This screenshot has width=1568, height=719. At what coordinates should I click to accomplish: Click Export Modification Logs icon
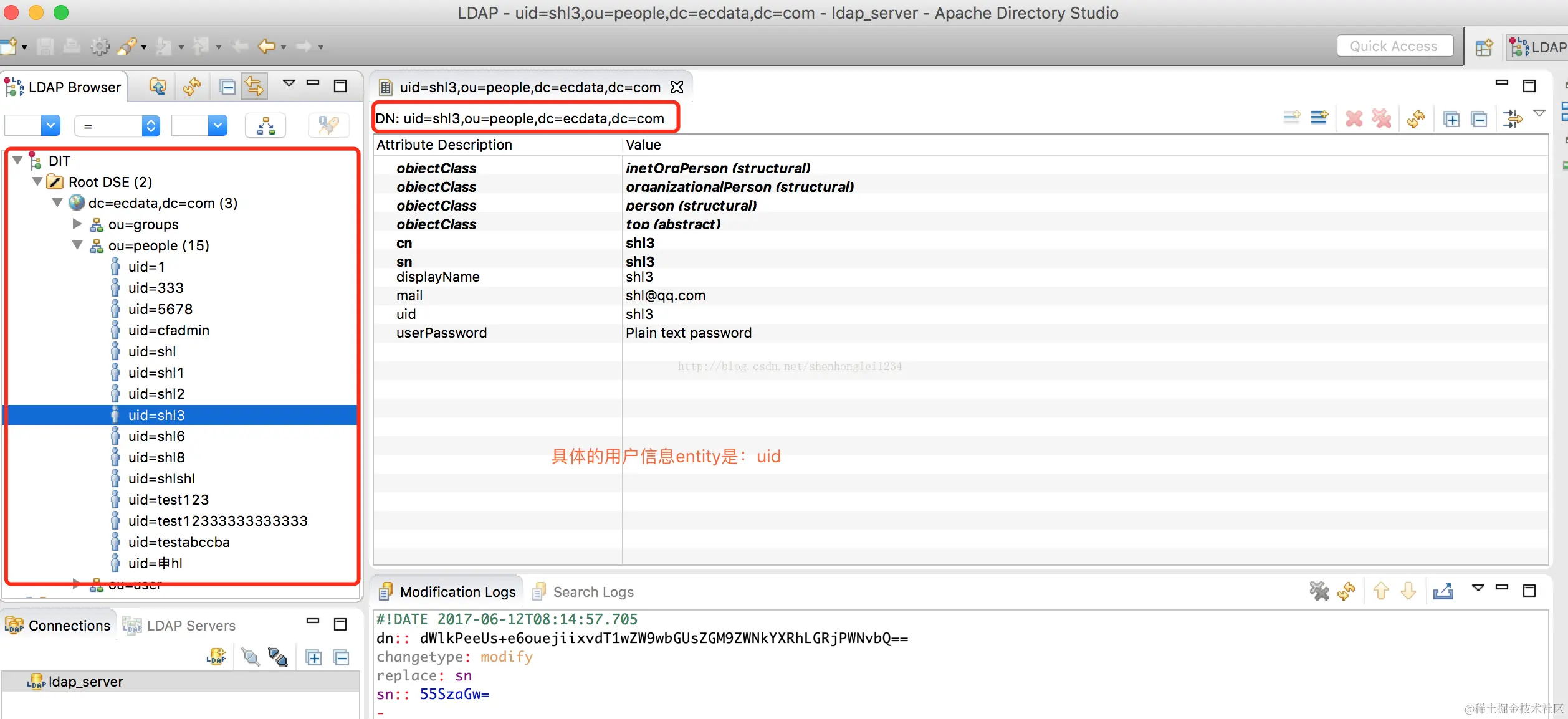point(1443,591)
